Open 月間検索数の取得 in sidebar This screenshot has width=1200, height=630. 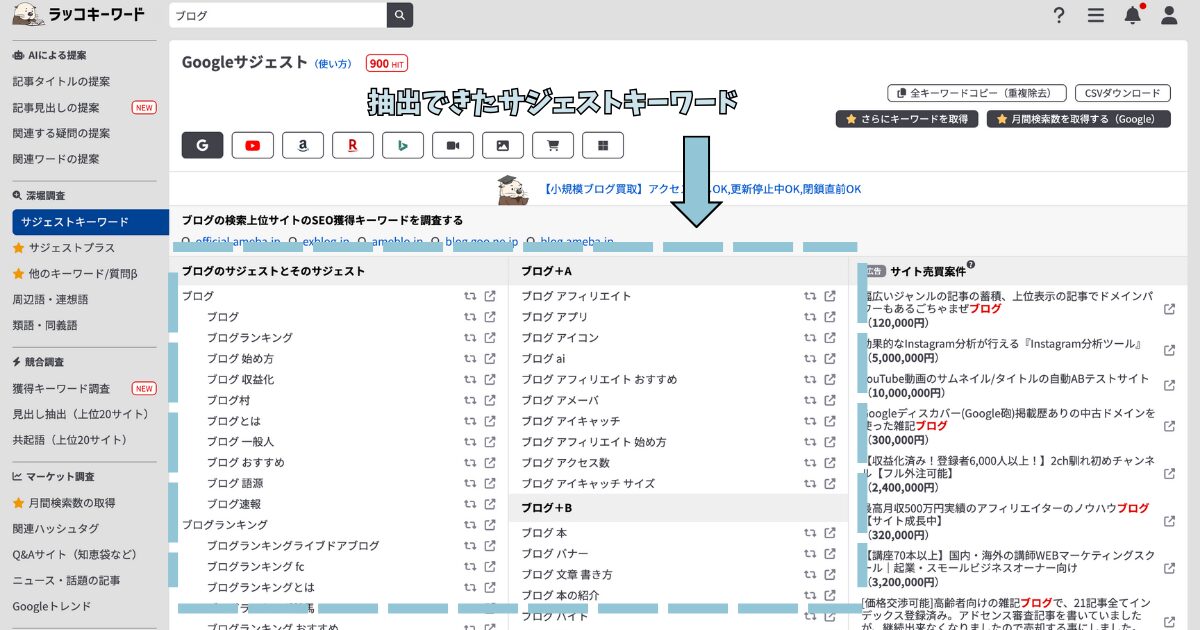coord(63,502)
